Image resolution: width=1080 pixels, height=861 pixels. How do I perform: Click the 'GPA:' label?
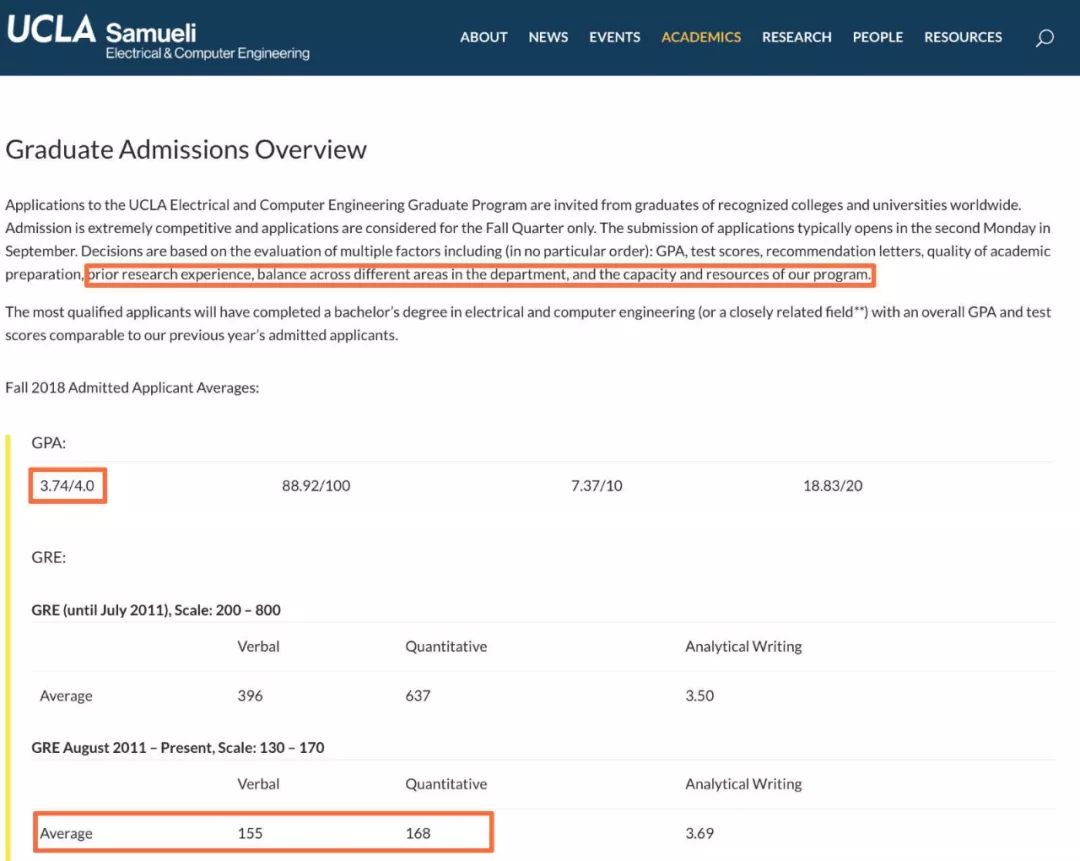pos(48,443)
